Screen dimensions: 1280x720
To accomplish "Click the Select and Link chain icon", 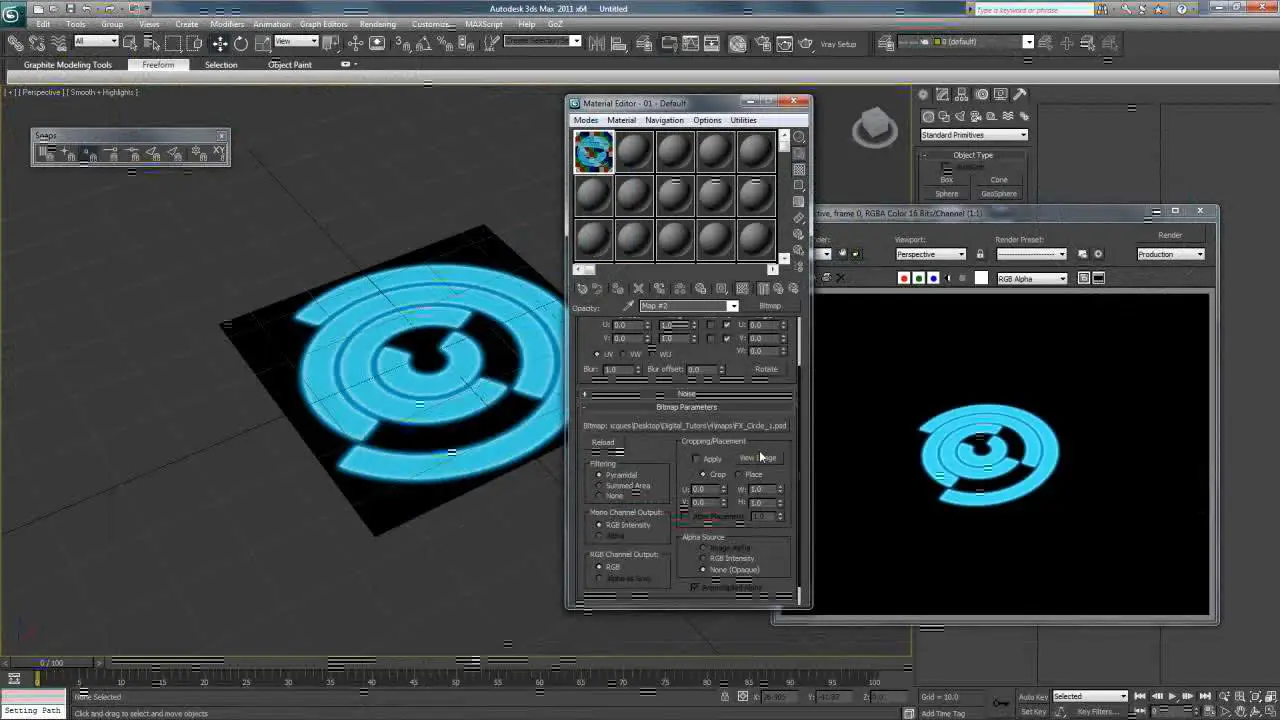I will (x=15, y=43).
